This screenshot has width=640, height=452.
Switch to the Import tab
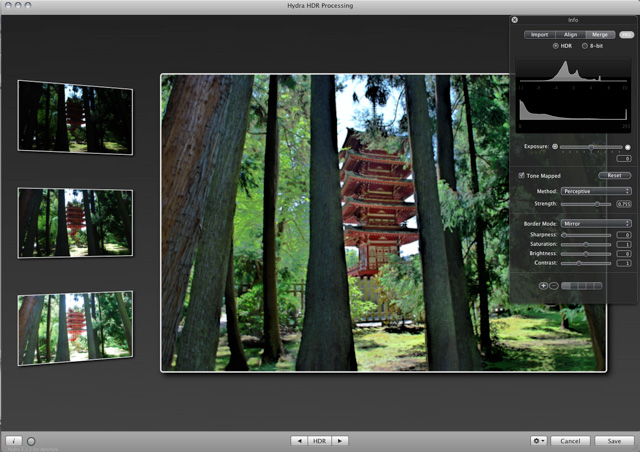(540, 34)
